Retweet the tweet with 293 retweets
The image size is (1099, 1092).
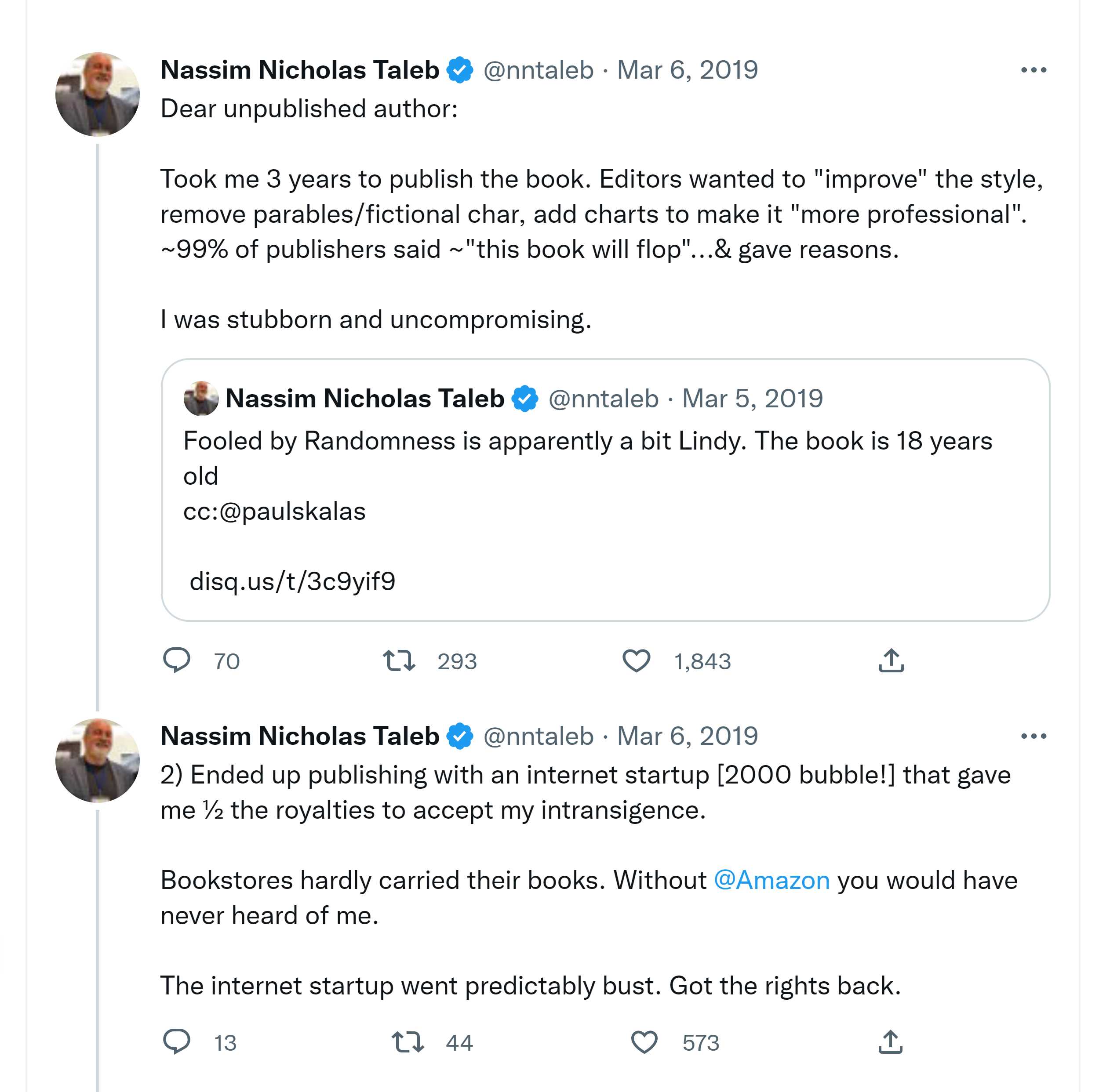(x=399, y=661)
